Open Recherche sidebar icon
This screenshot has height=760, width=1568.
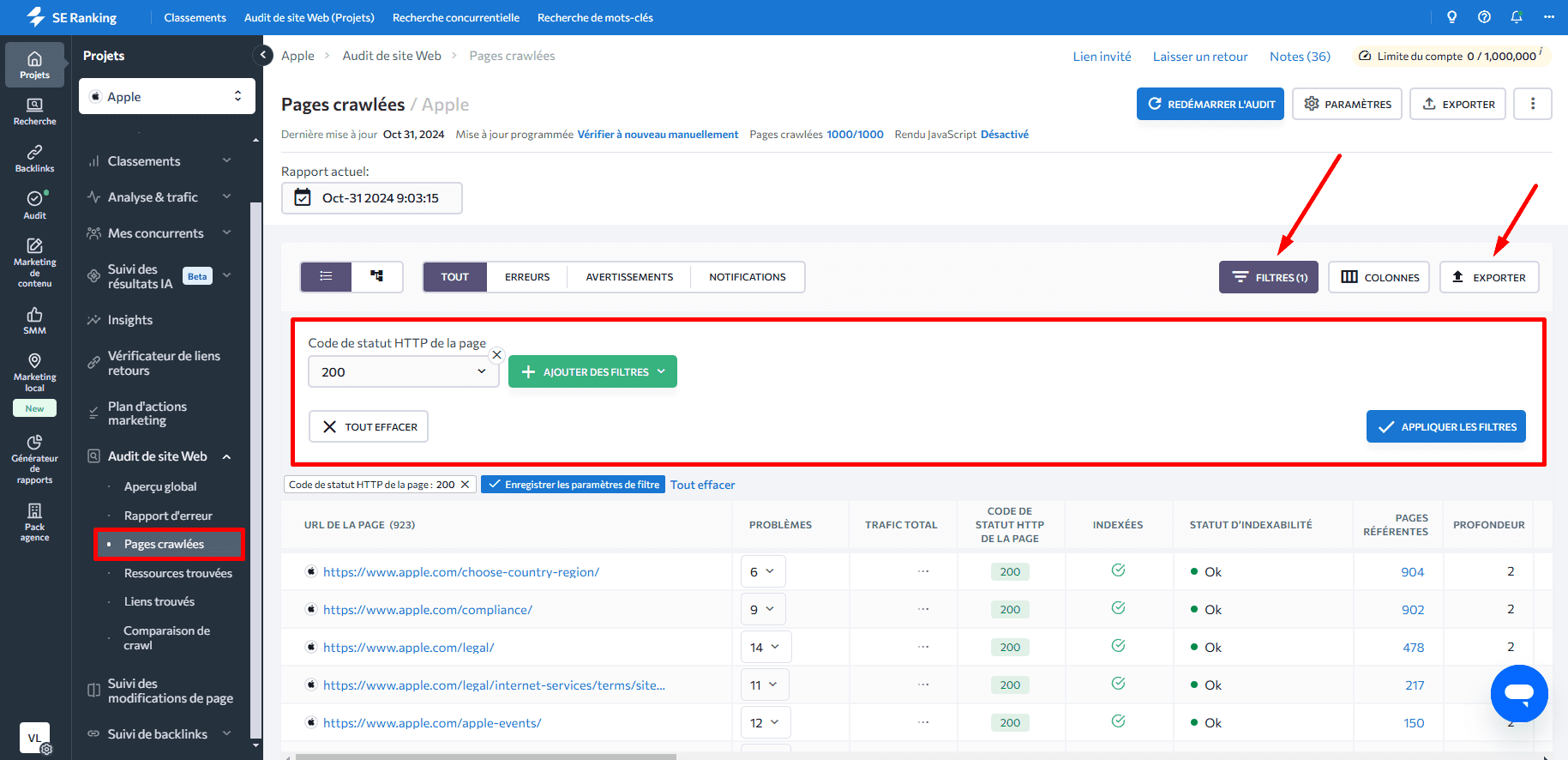tap(34, 112)
